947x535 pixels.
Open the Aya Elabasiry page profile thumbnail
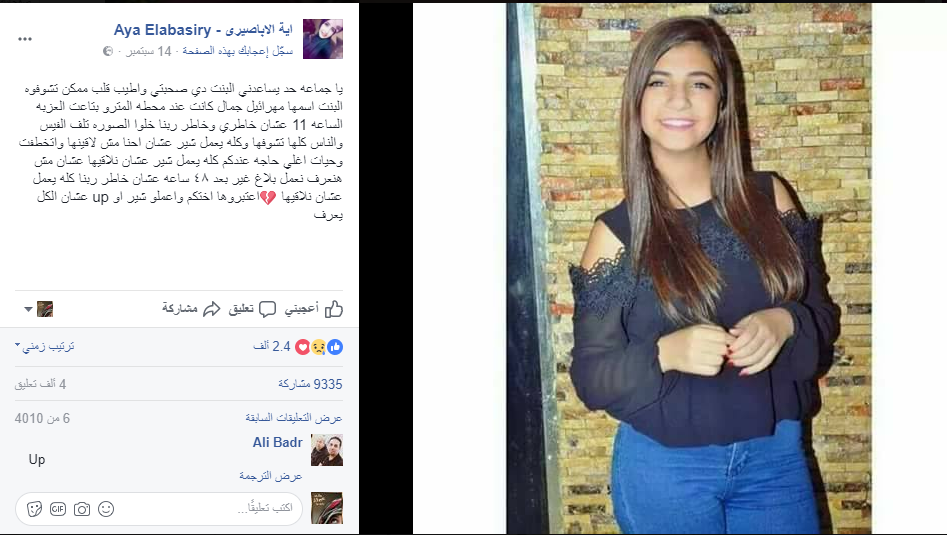[x=323, y=39]
